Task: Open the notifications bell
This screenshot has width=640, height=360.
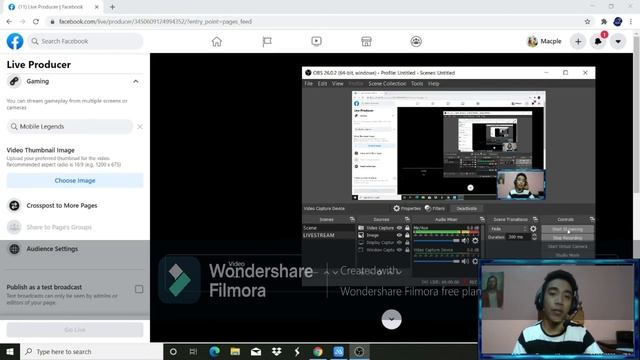Action: 598,41
